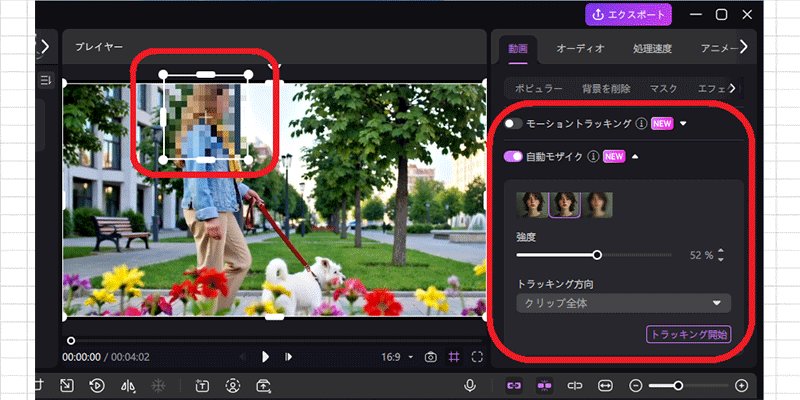The image size is (800, 400).
Task: Show info for 自動モザイク
Action: point(593,157)
